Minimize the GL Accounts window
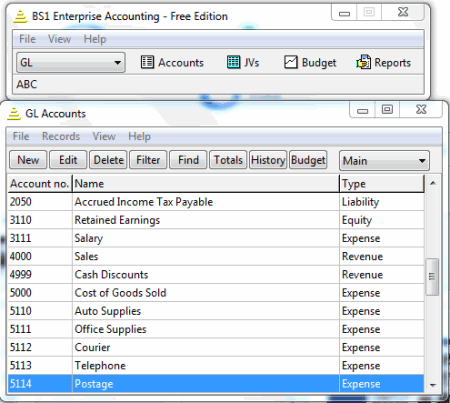 tap(362, 110)
